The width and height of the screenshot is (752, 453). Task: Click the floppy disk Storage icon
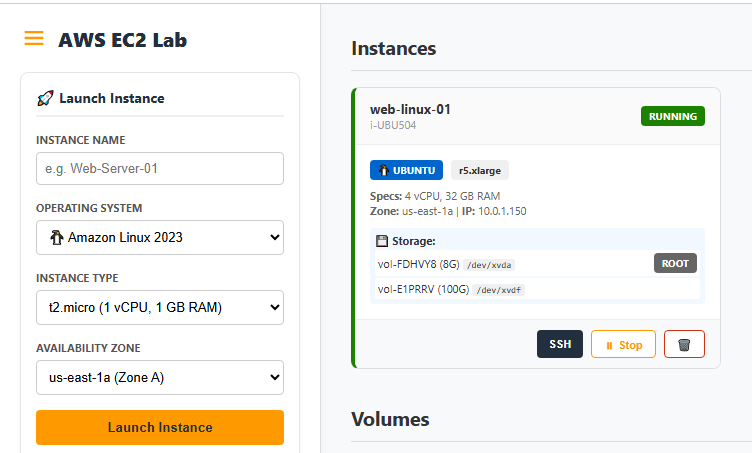[x=382, y=241]
